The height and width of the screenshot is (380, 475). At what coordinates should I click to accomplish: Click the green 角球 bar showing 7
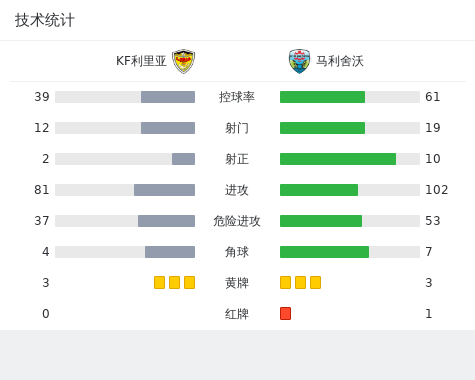(324, 252)
